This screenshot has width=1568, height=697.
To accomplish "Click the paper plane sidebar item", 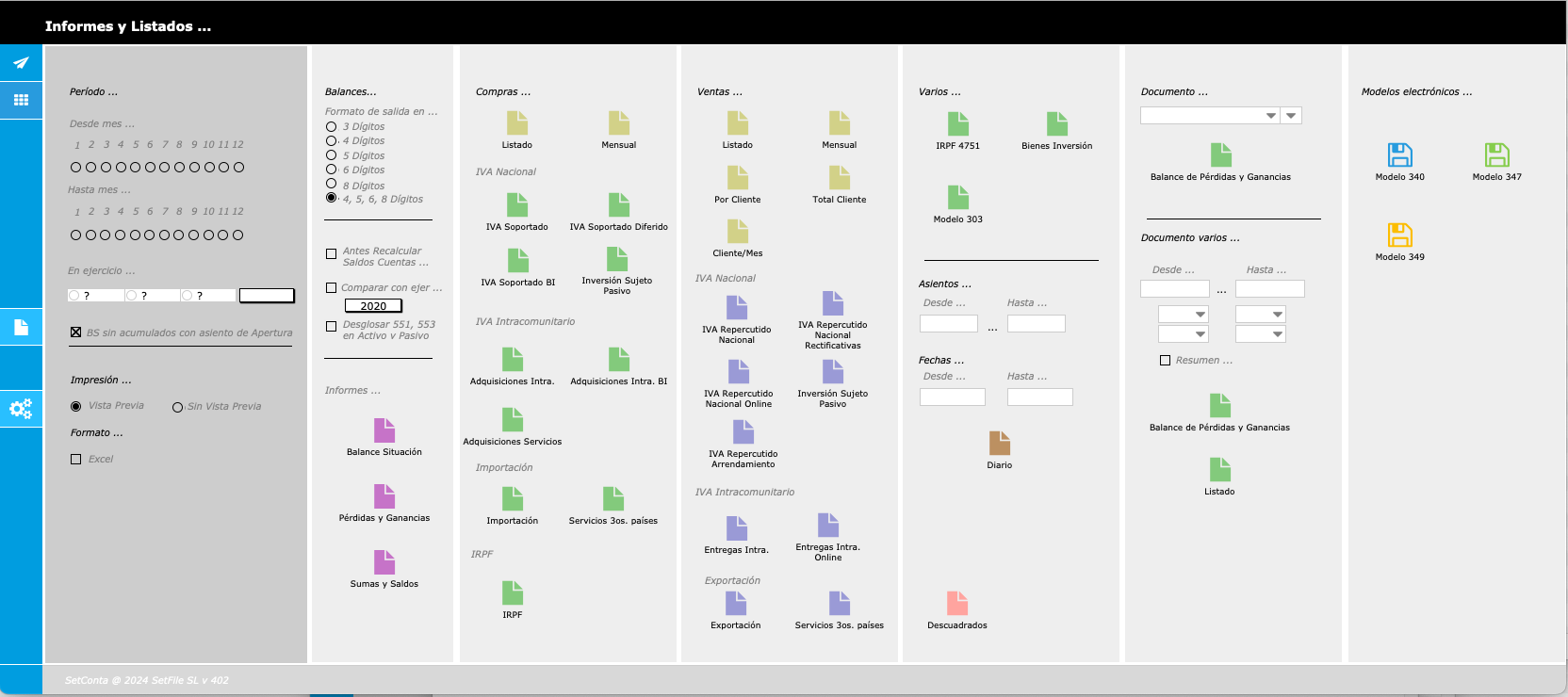I will coord(21,63).
